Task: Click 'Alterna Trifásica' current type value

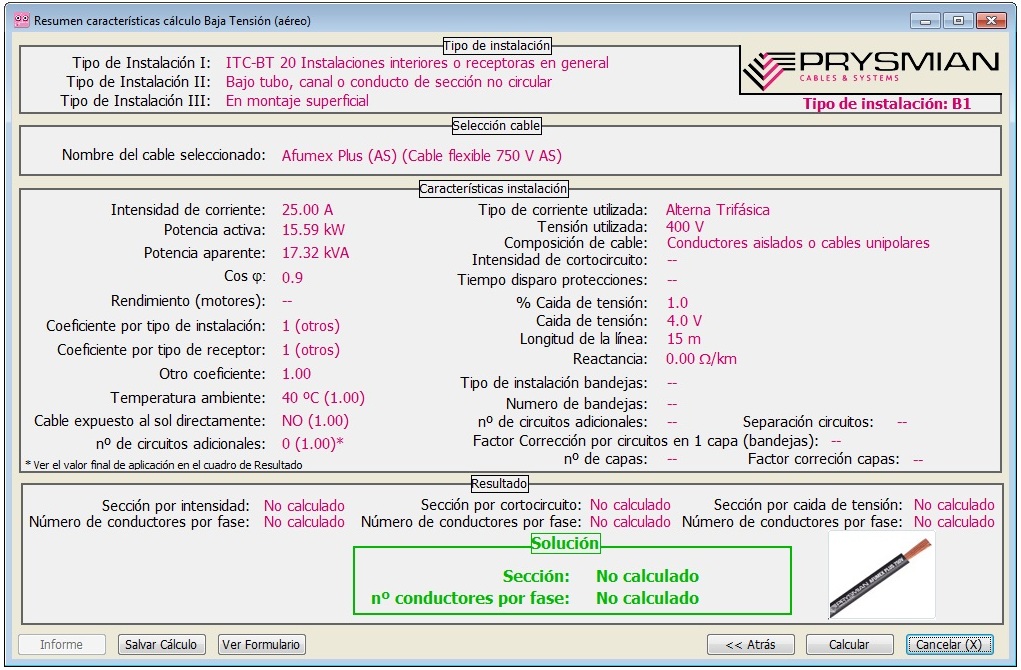Action: point(718,210)
